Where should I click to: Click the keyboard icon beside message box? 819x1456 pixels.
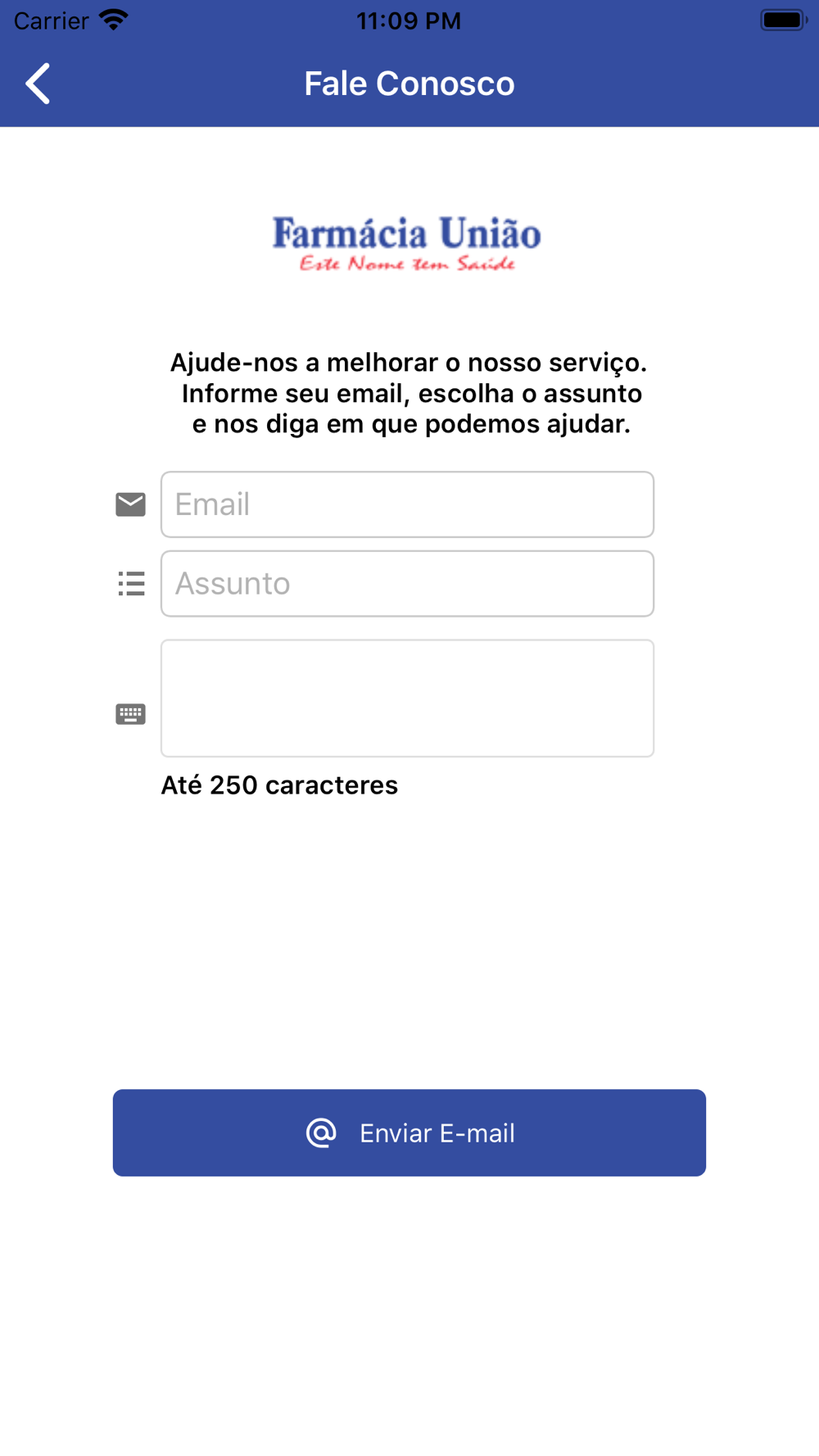point(130,714)
